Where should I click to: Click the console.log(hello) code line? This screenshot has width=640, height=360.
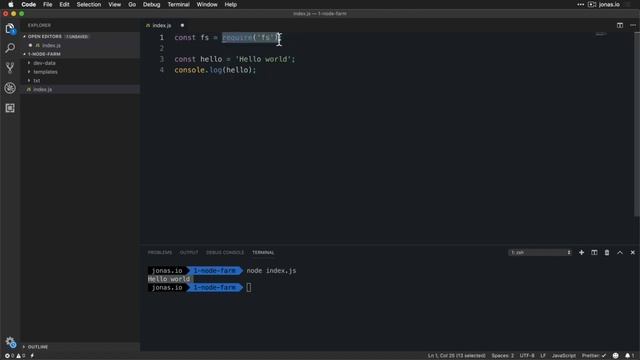click(x=215, y=70)
